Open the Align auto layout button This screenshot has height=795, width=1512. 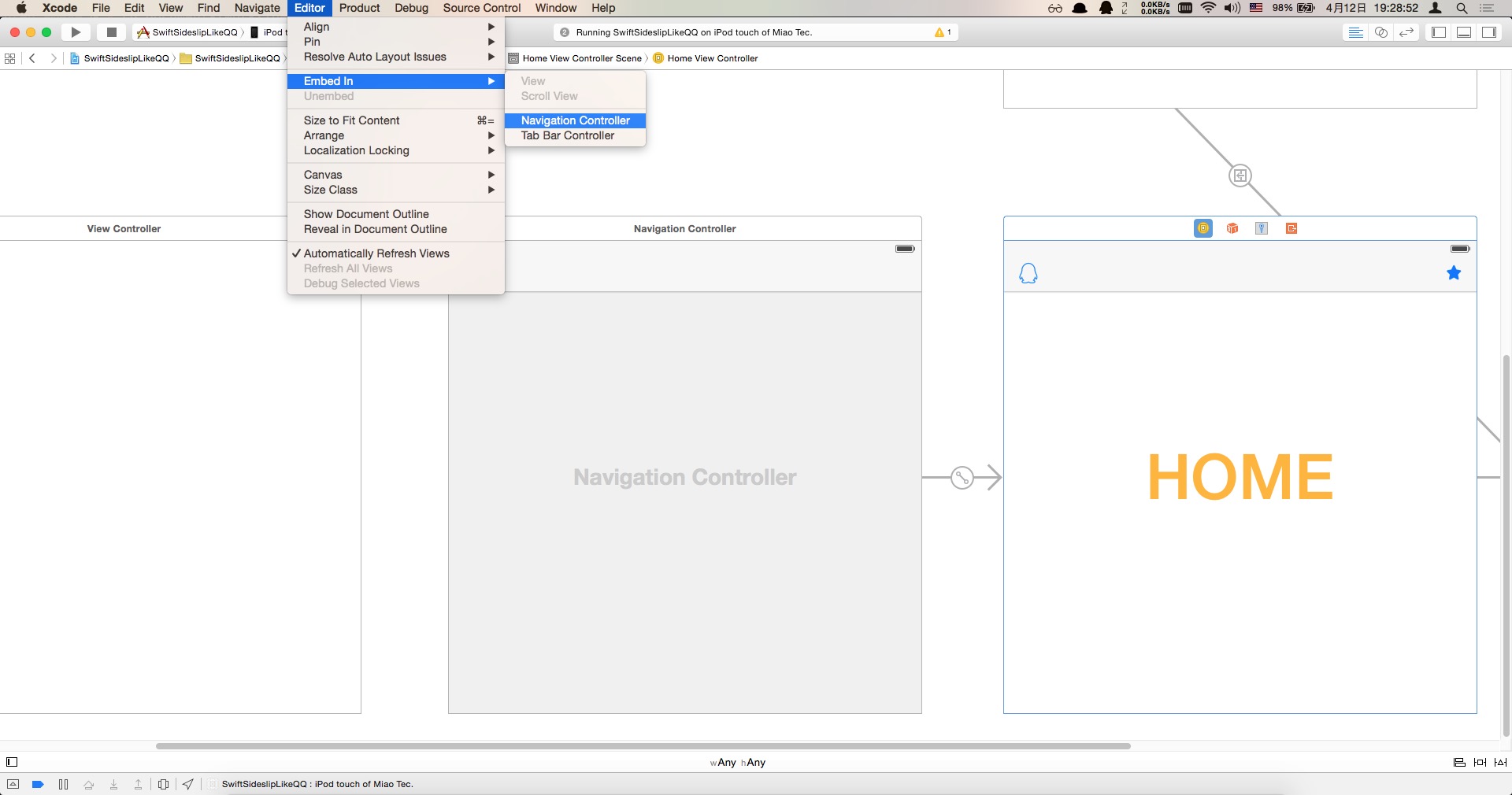pyautogui.click(x=1459, y=762)
